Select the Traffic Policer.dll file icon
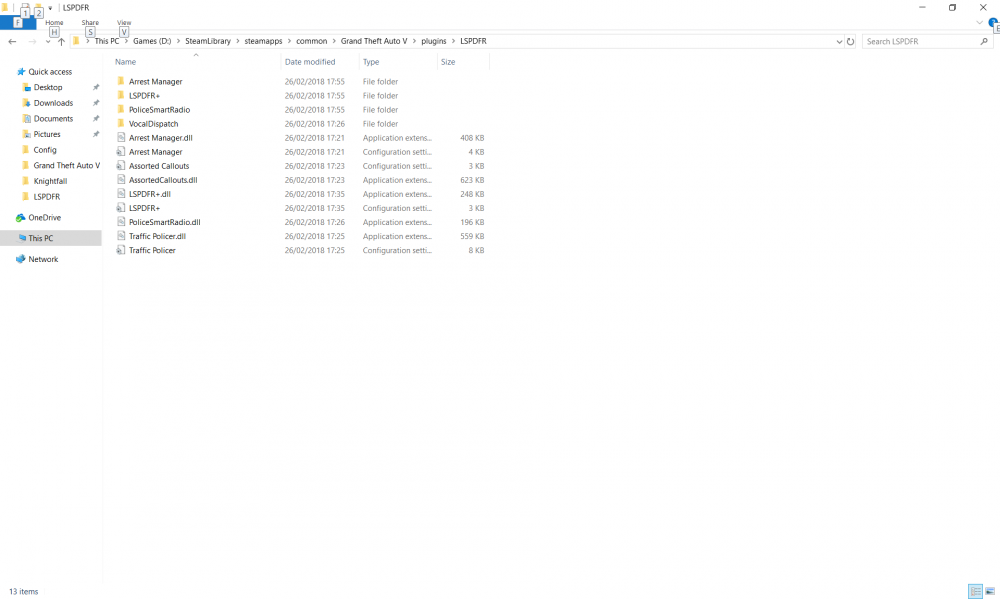This screenshot has width=1000, height=599. [x=121, y=235]
